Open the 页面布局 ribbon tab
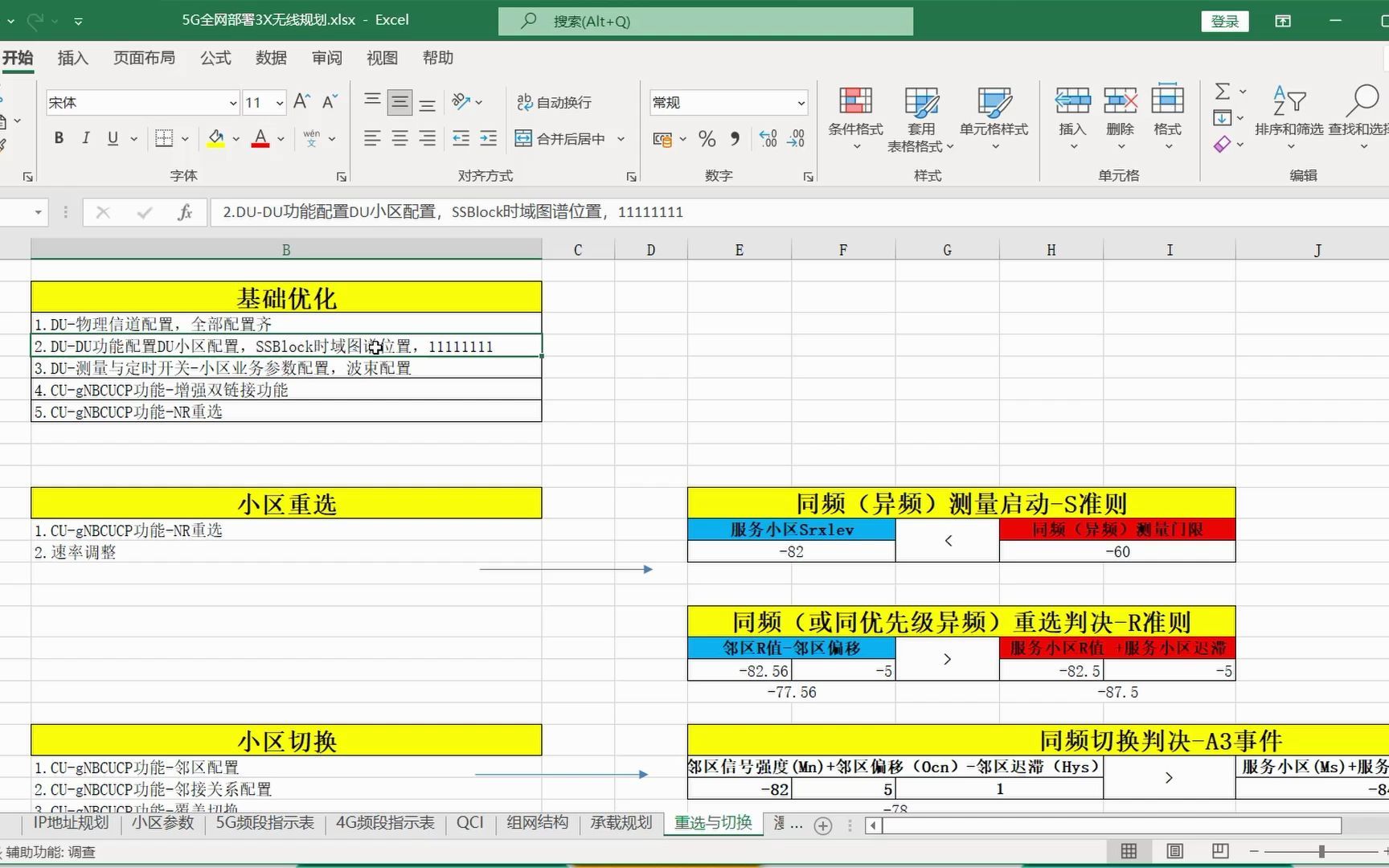 [144, 58]
